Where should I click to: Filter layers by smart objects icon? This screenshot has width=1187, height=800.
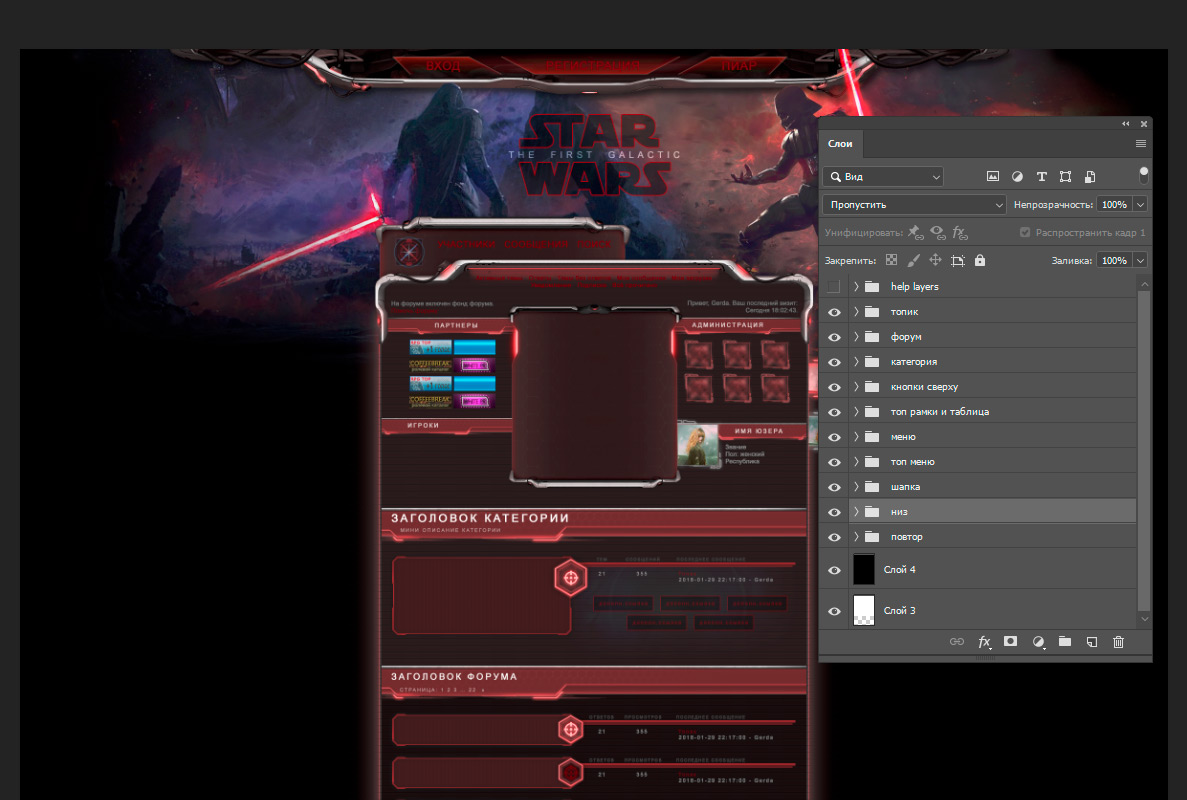1090,176
